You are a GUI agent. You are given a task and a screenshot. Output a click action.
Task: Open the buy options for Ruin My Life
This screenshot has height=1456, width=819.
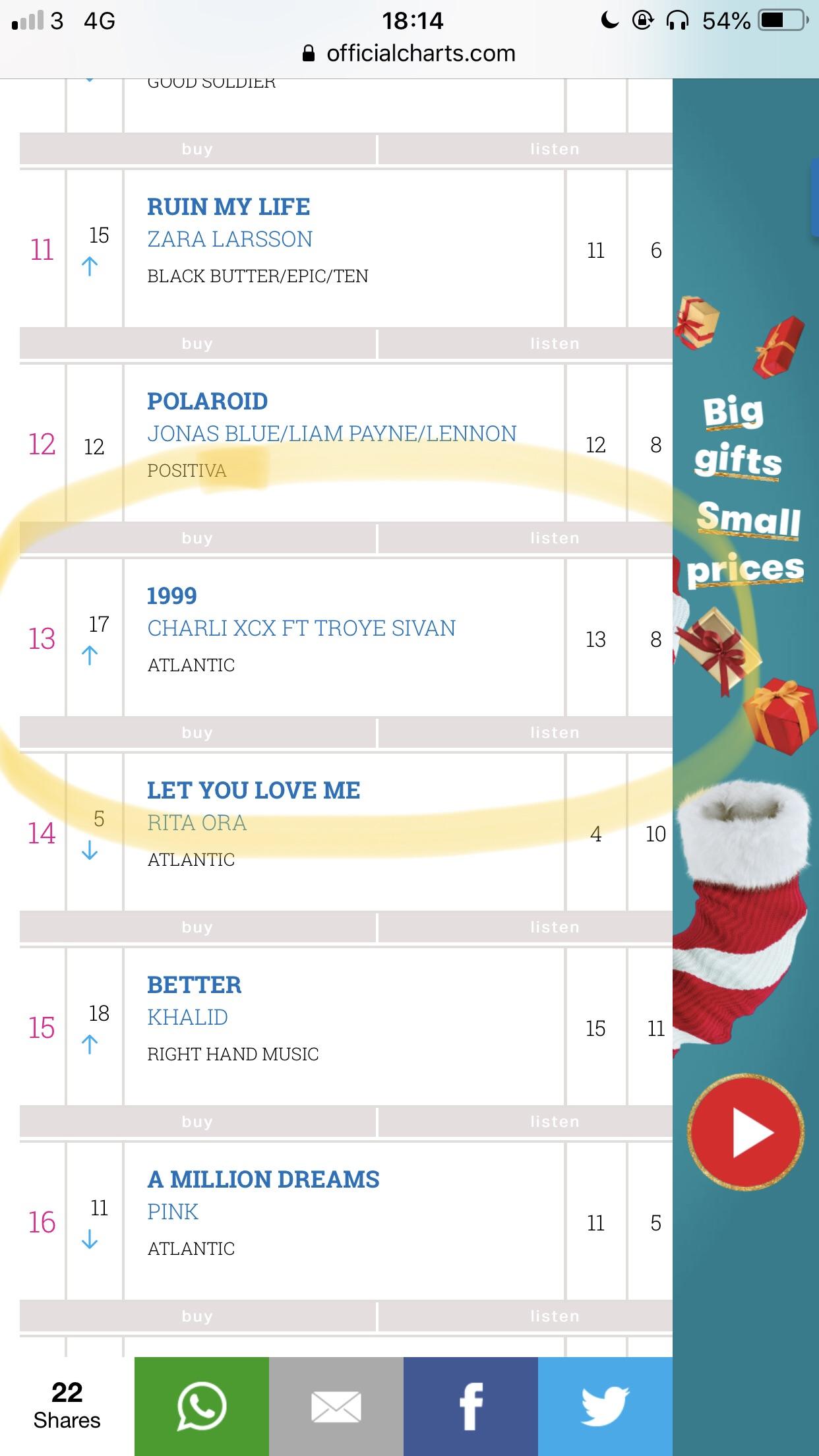pos(197,343)
